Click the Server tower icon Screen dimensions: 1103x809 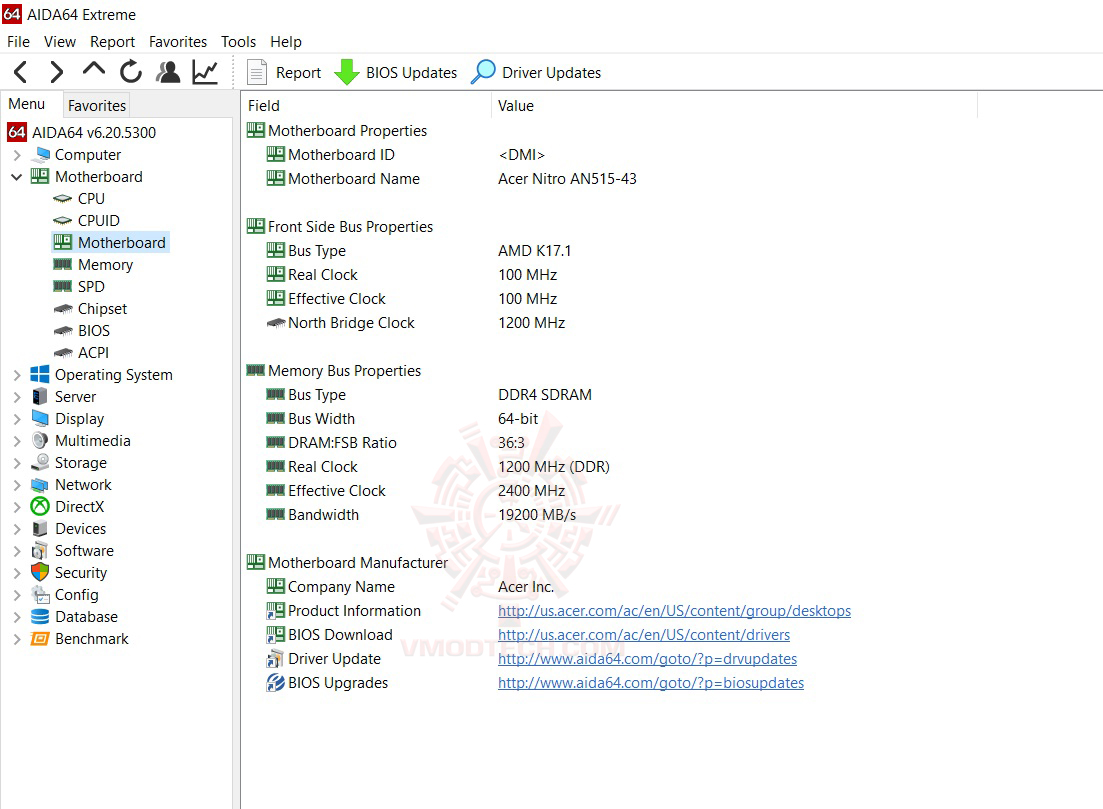[40, 397]
